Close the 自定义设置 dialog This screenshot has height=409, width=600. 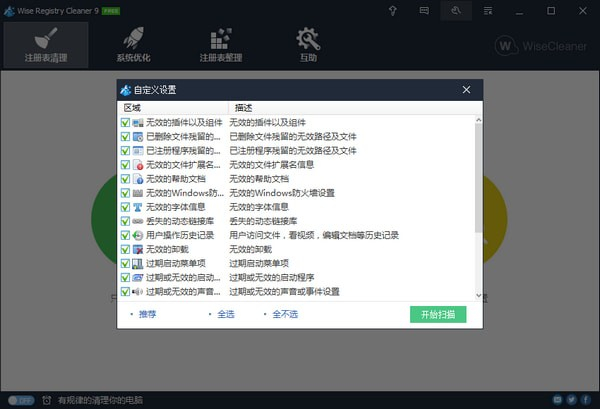tap(466, 89)
